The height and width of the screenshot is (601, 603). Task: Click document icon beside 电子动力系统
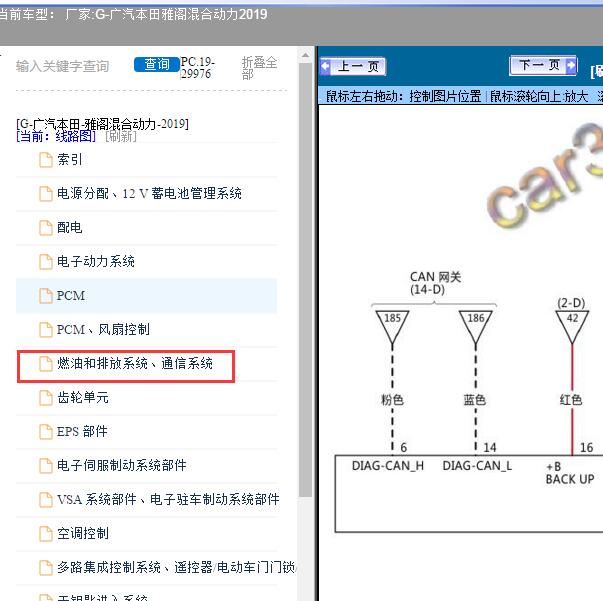[46, 262]
